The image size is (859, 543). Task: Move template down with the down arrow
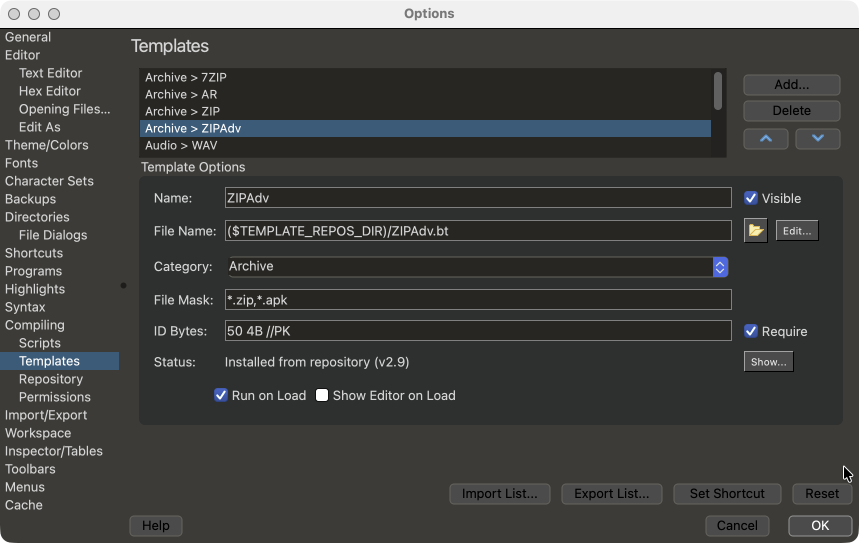click(x=817, y=139)
